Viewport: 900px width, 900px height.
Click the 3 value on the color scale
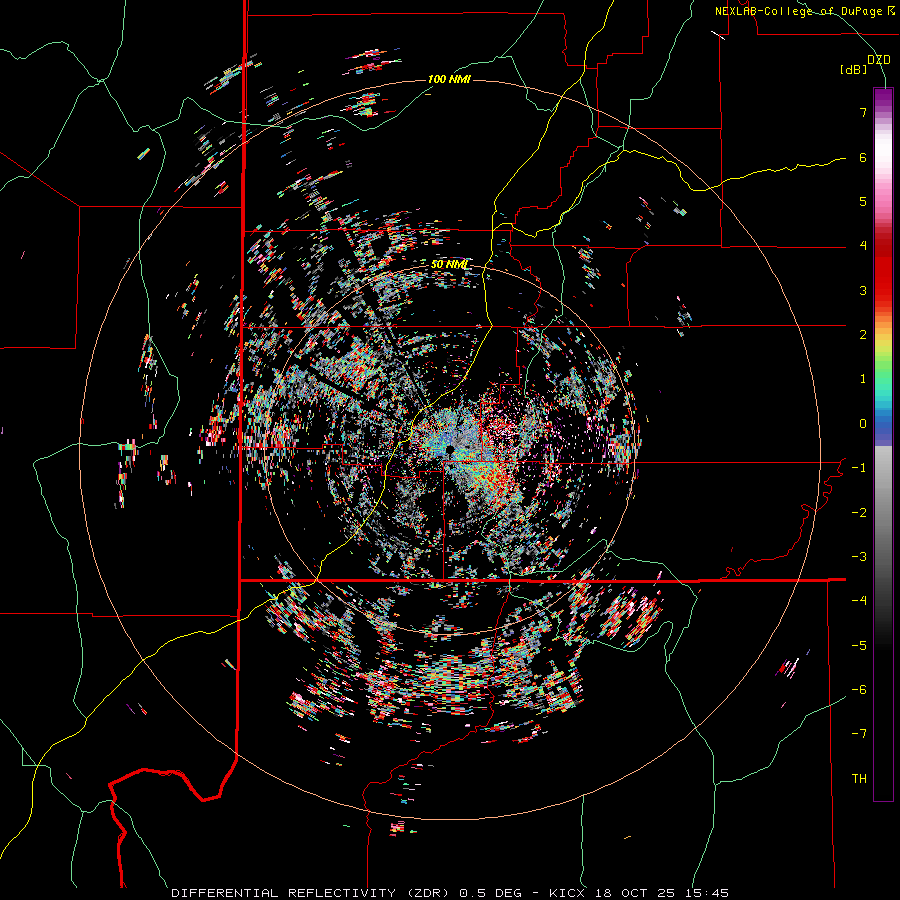(863, 290)
